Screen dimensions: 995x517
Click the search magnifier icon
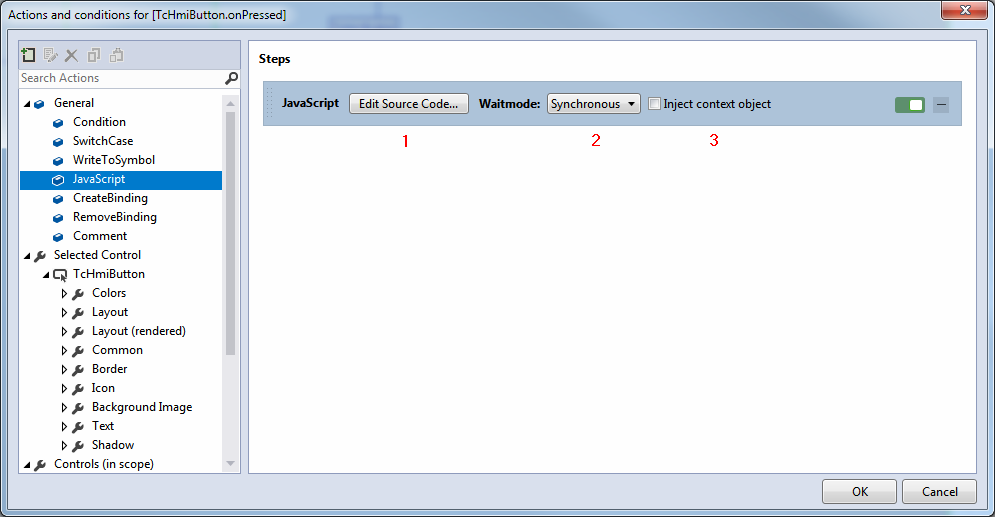coord(232,78)
